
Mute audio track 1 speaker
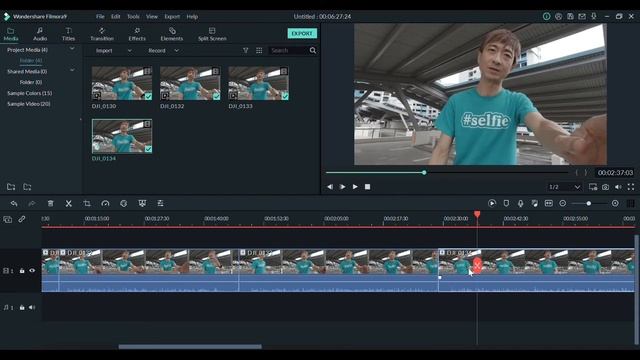(32, 307)
